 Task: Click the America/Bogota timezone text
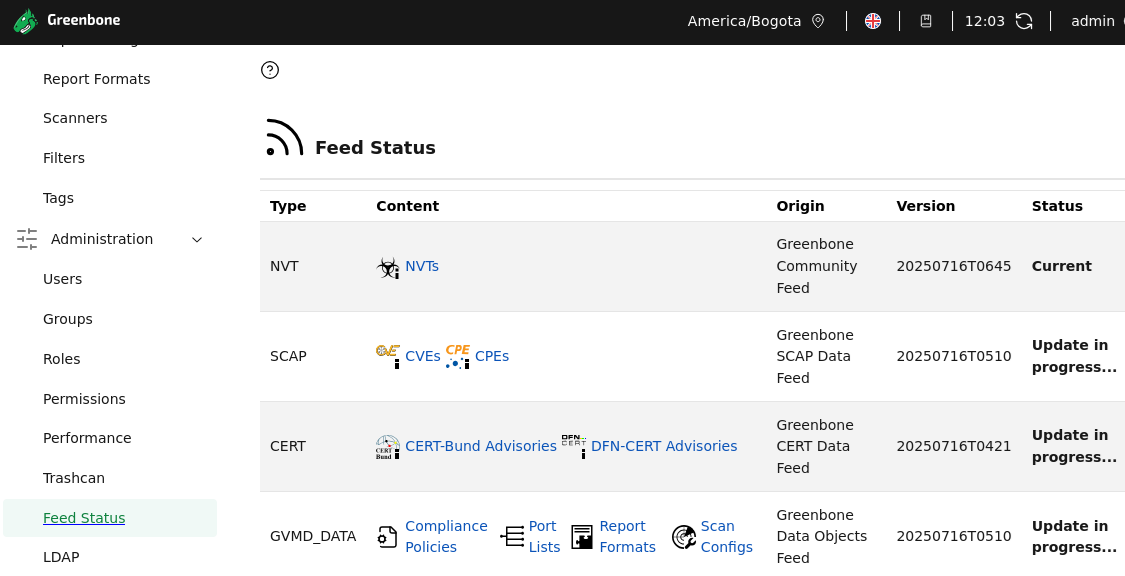pos(744,21)
